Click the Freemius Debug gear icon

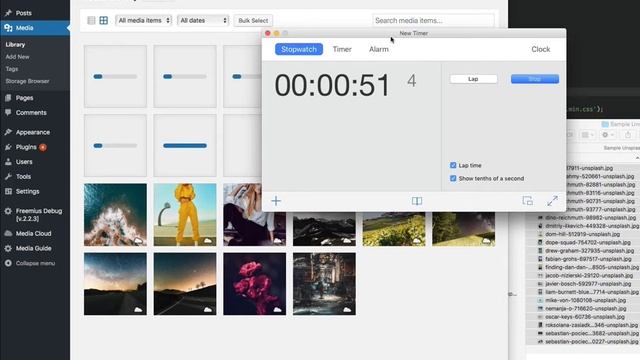8,211
